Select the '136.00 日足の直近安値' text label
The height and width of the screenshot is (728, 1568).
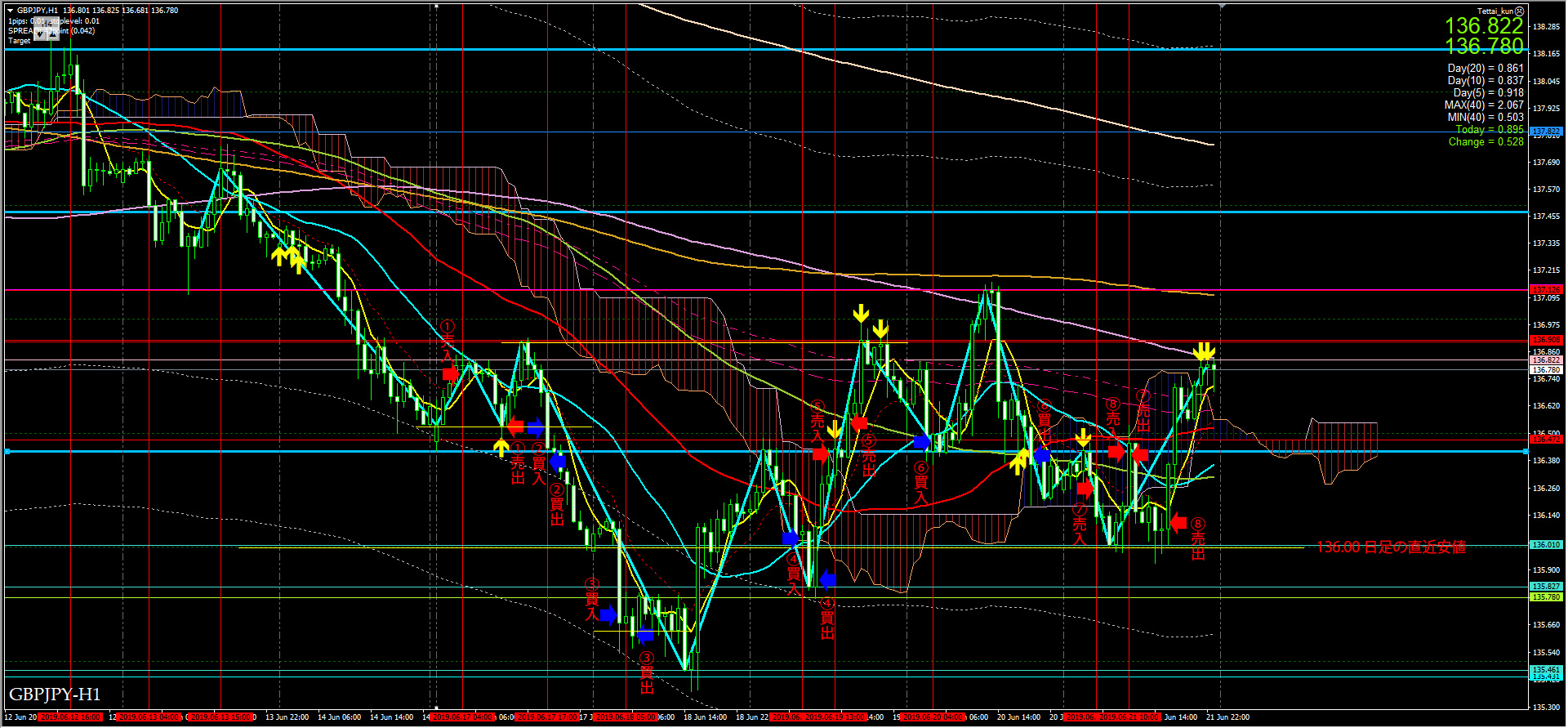1391,547
